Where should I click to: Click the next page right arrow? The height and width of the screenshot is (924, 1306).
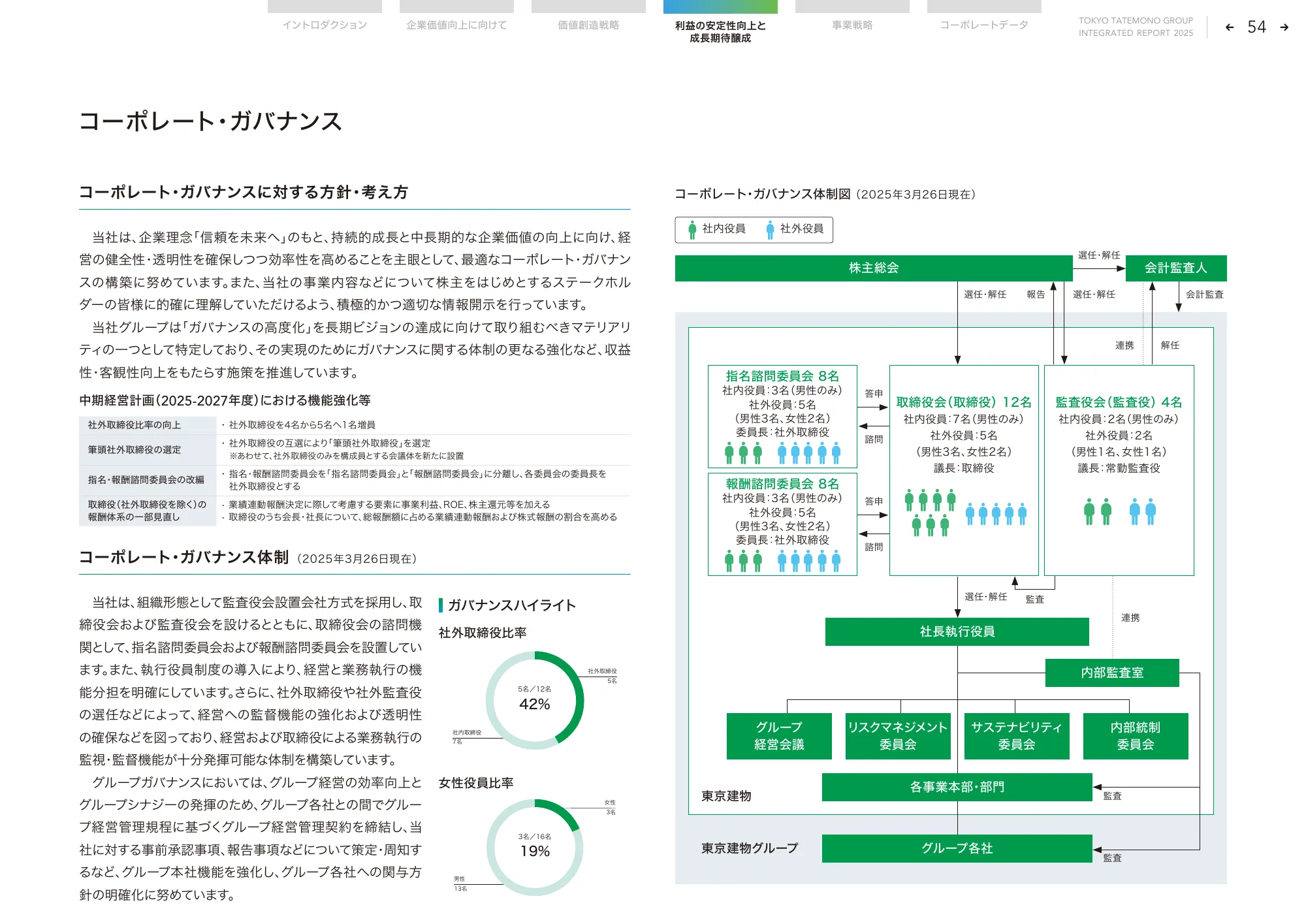click(x=1284, y=27)
